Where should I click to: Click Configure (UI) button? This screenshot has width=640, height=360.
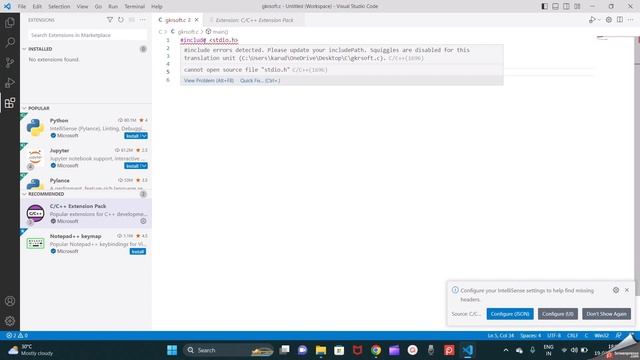coord(558,314)
